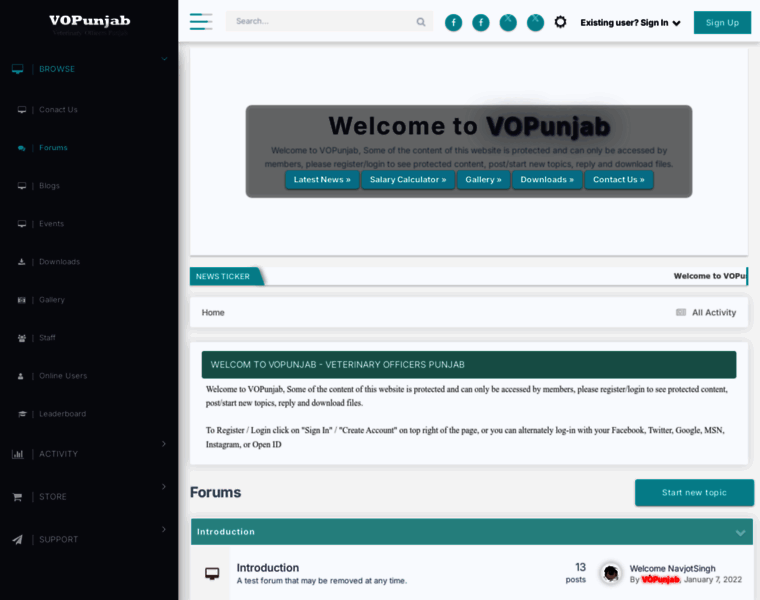The height and width of the screenshot is (600, 760).
Task: Open Forums in the sidebar
Action: pyautogui.click(x=53, y=148)
